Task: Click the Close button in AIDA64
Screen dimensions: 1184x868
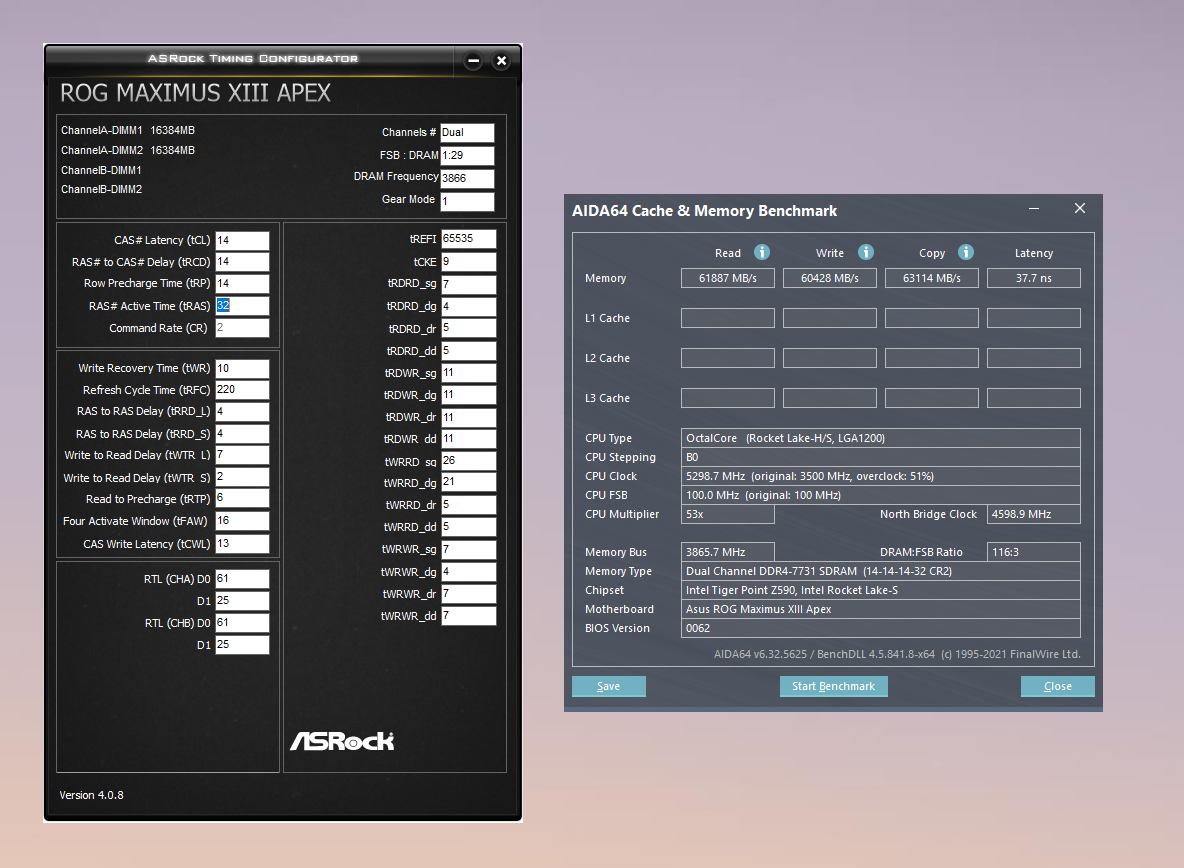Action: click(x=1057, y=686)
